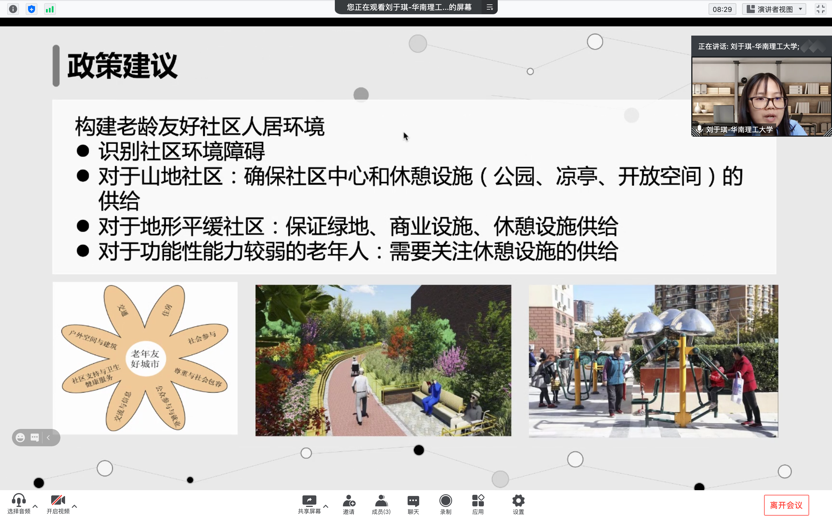Expand the audio options arrow
This screenshot has width=832, height=520.
(35, 506)
